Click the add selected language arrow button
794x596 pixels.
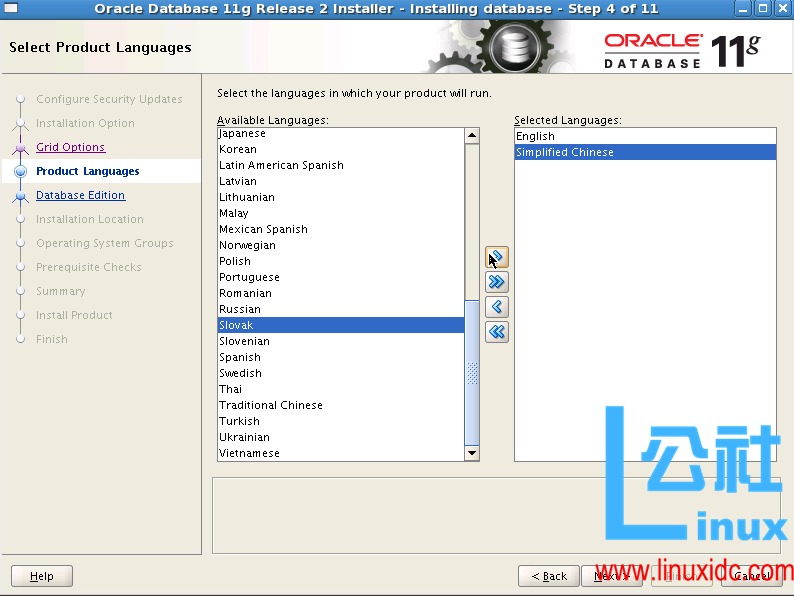pyautogui.click(x=497, y=258)
